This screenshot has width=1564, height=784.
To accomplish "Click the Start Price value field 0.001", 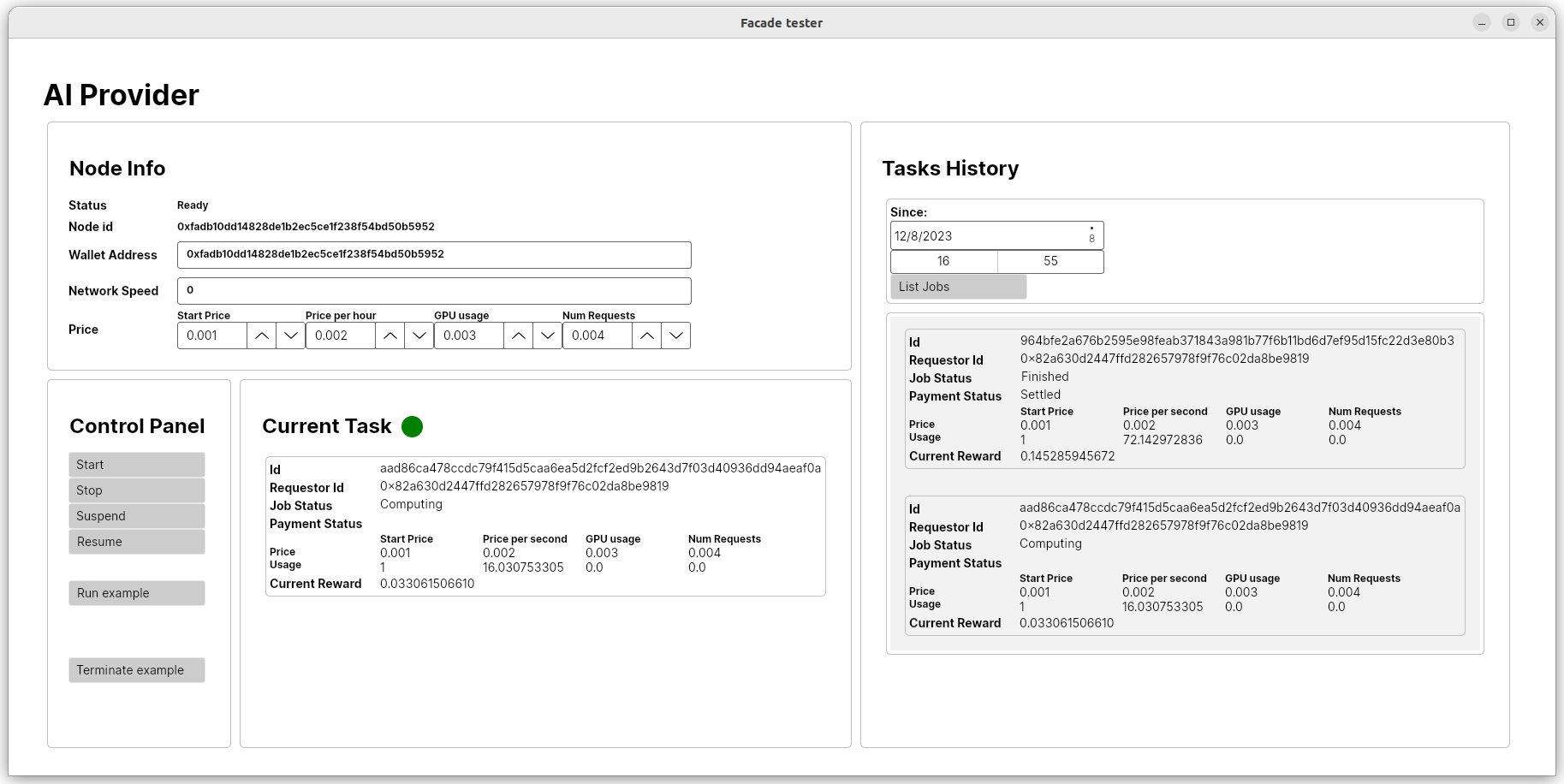I will tap(212, 336).
